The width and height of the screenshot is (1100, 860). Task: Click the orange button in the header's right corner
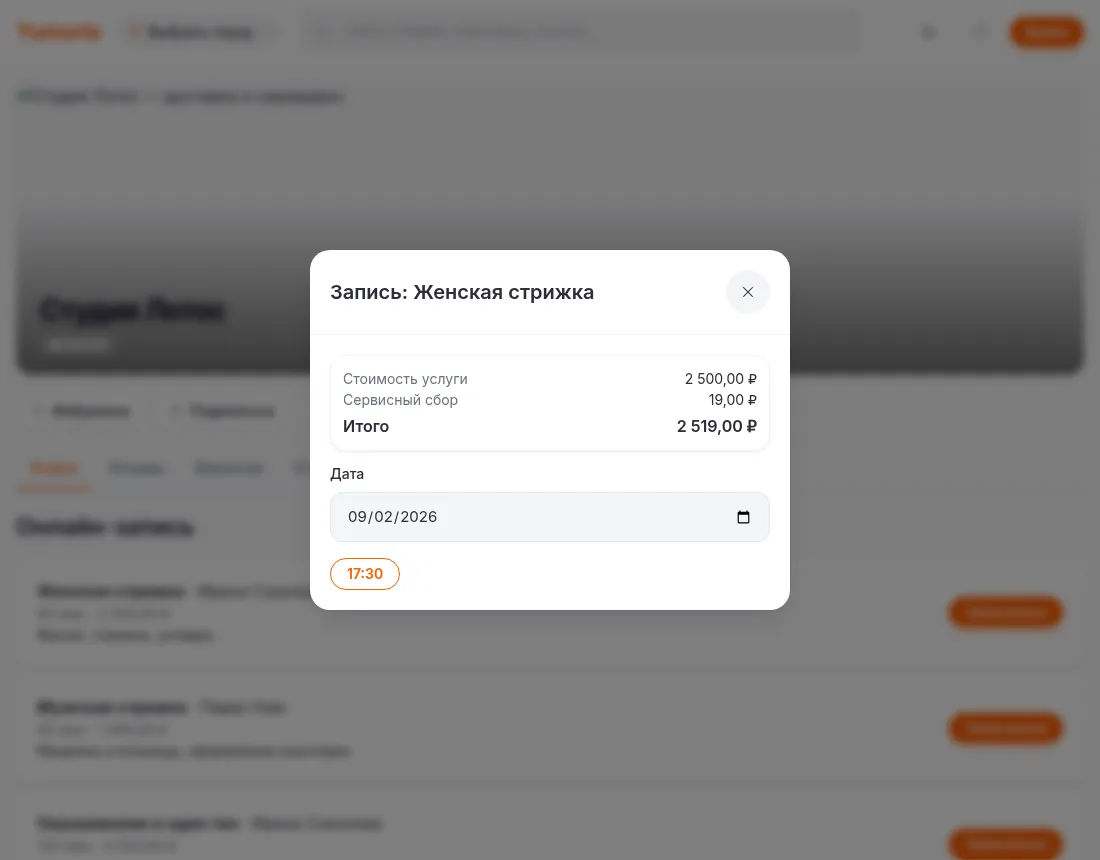tap(1047, 32)
